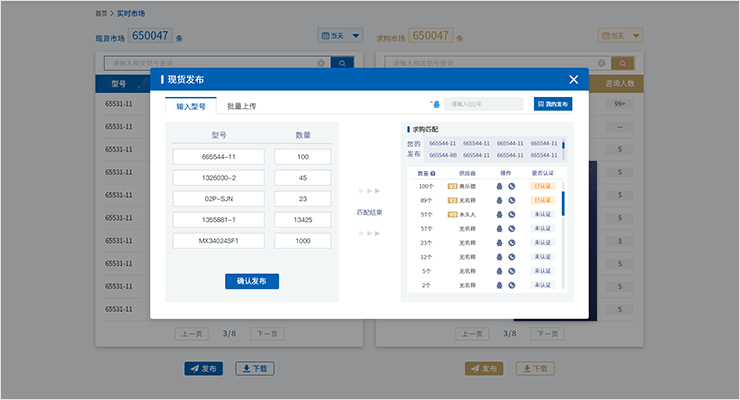Click the blue 发布 button at the bottom
The height and width of the screenshot is (400, 740).
[x=203, y=368]
